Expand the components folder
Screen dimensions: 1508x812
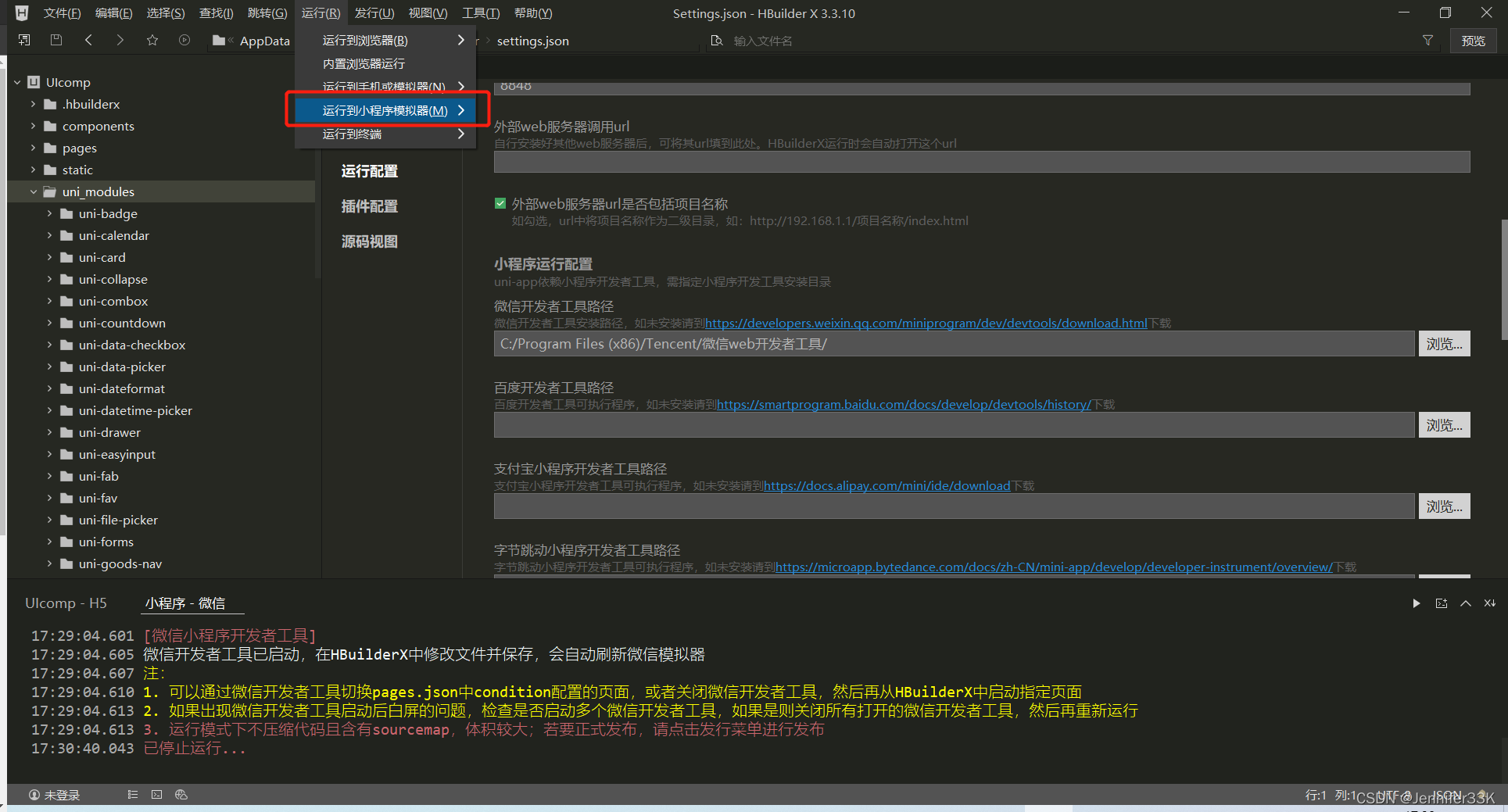(33, 126)
